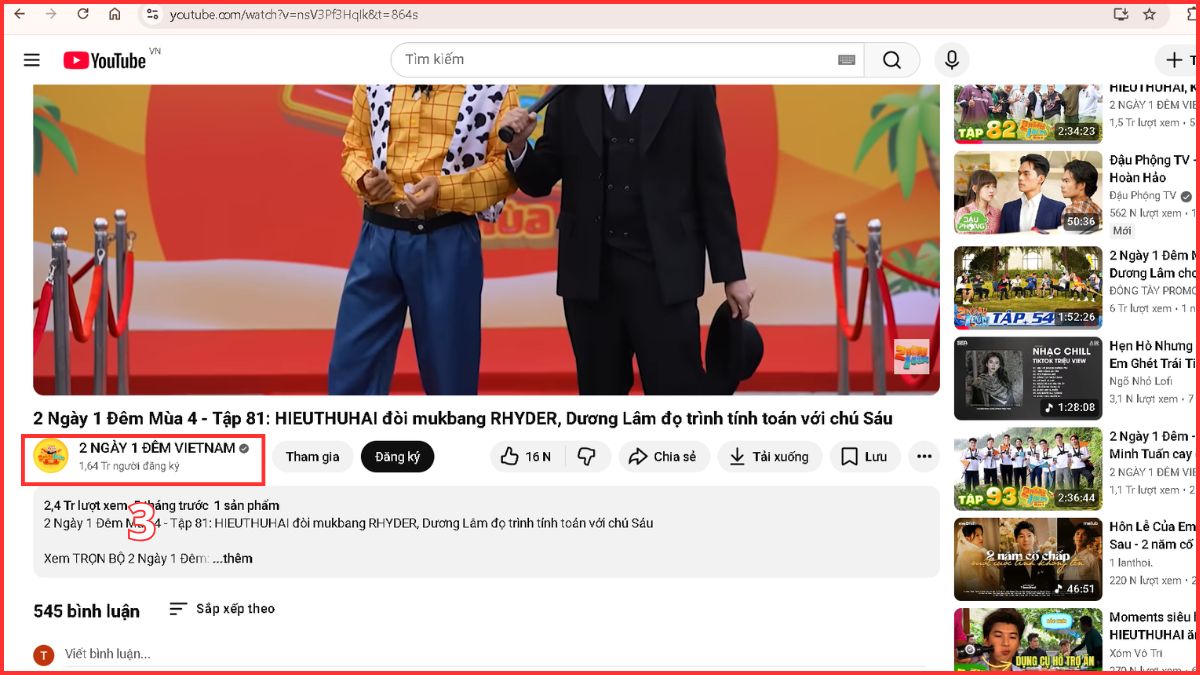Open more video actions via three dots

click(x=923, y=456)
